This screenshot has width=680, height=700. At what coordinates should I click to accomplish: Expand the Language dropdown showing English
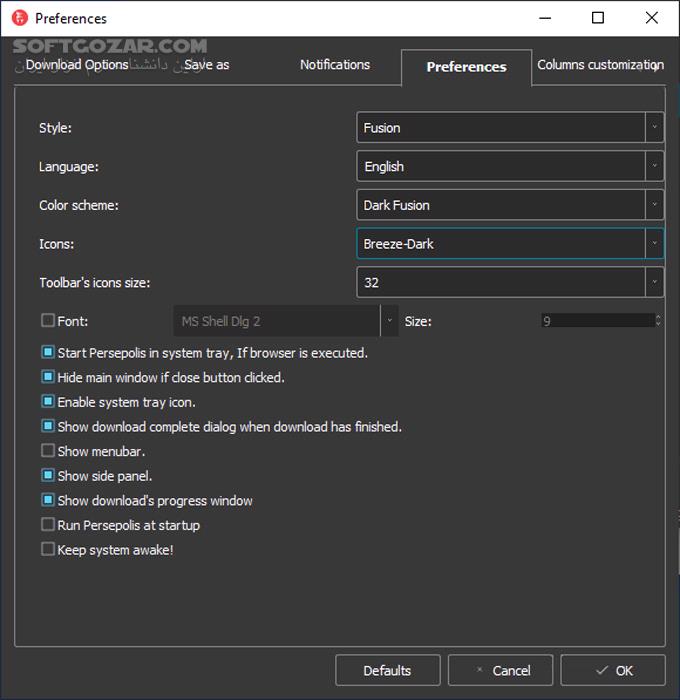pos(509,167)
